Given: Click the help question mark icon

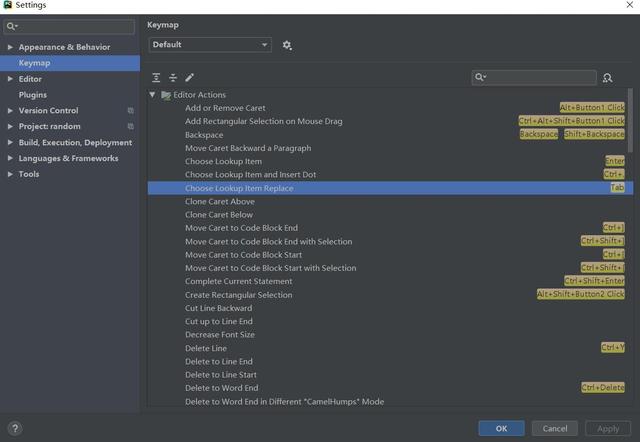Looking at the screenshot, I should point(15,429).
